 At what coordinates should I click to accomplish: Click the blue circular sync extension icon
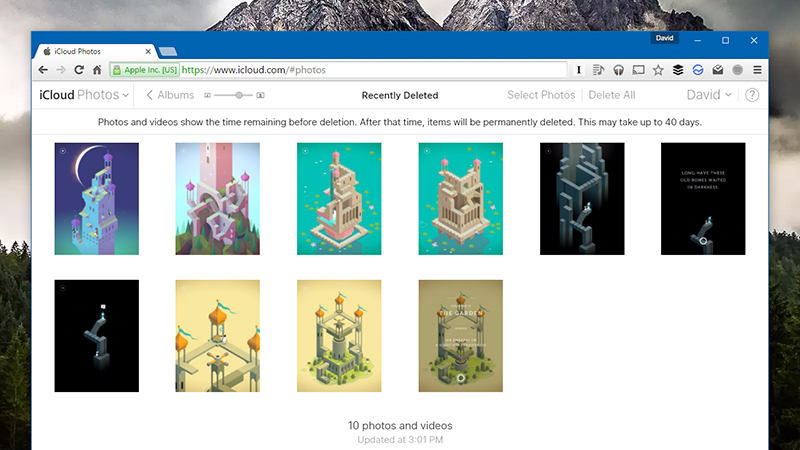(x=698, y=70)
